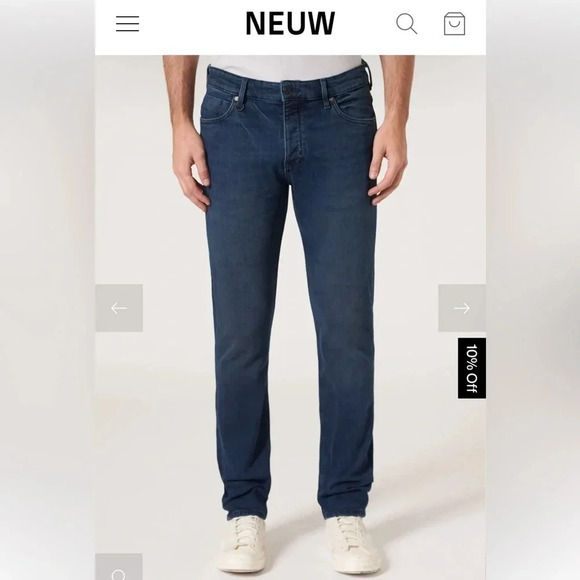Click the gray previous-slide button
Image resolution: width=580 pixels, height=580 pixels.
point(119,308)
